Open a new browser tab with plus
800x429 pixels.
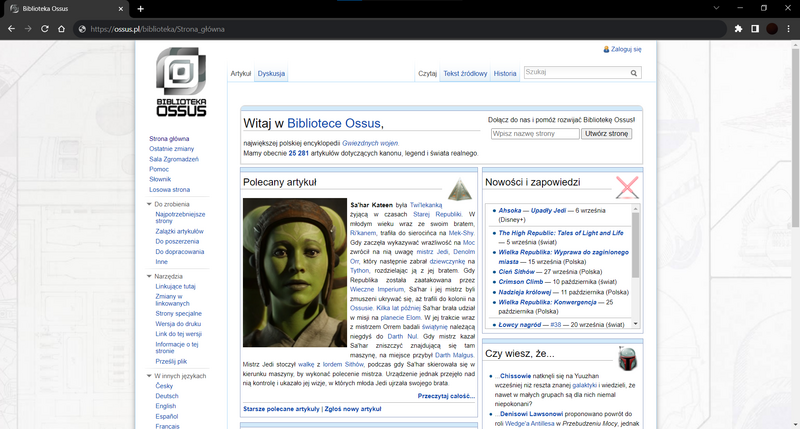[140, 9]
